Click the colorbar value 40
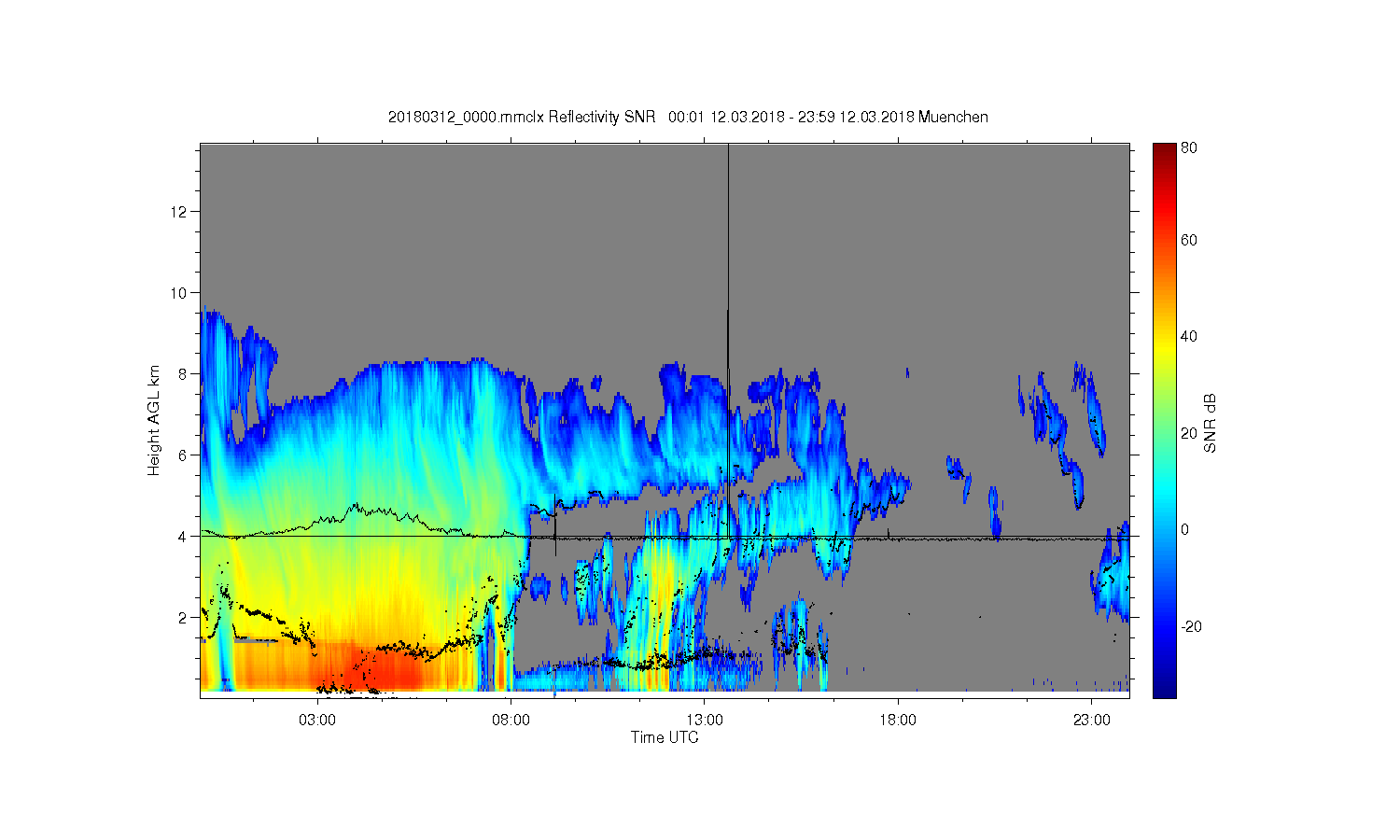This screenshot has width=1400, height=840. click(x=1189, y=337)
